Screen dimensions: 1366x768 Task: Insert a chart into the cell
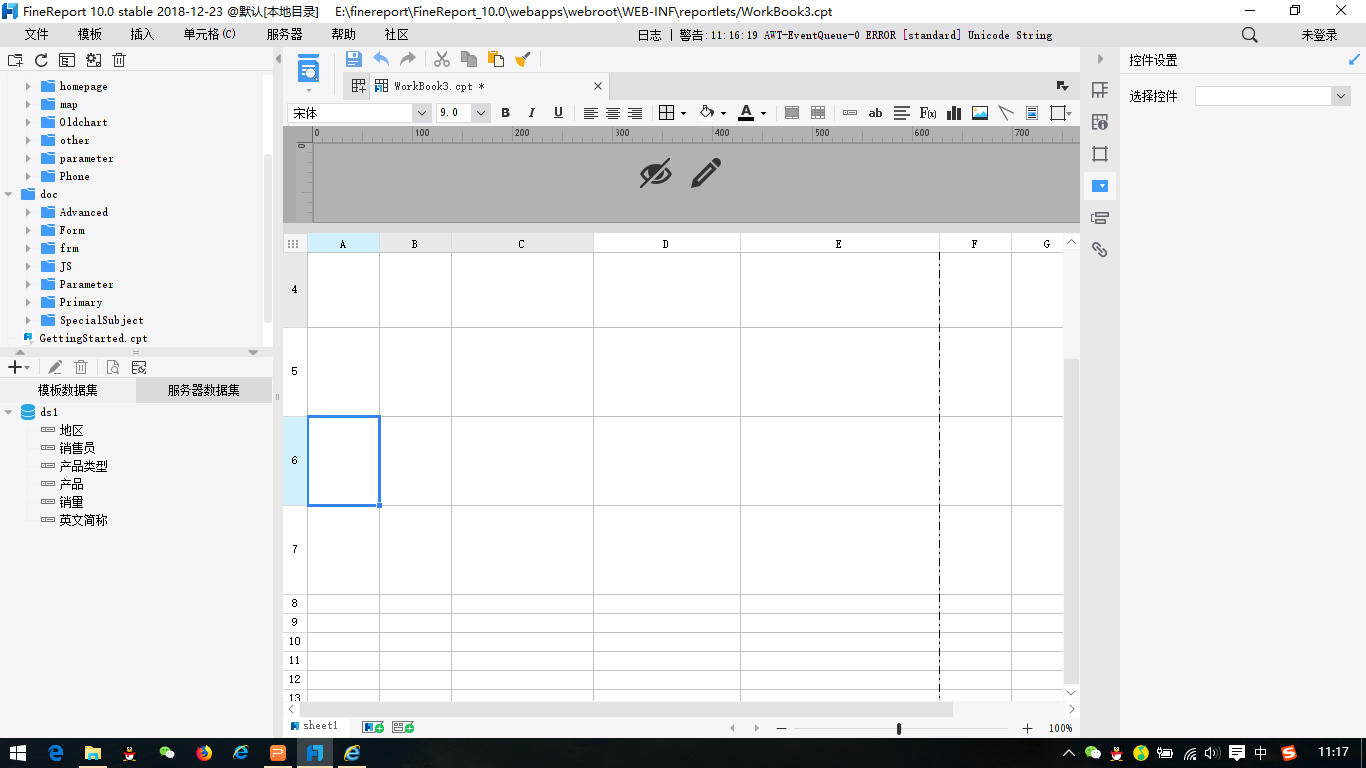(x=954, y=113)
